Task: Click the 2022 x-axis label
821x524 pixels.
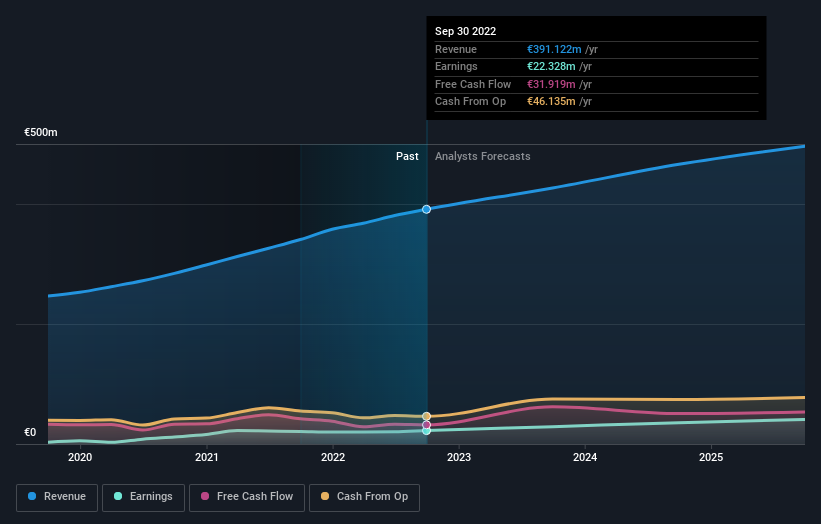Action: click(333, 458)
